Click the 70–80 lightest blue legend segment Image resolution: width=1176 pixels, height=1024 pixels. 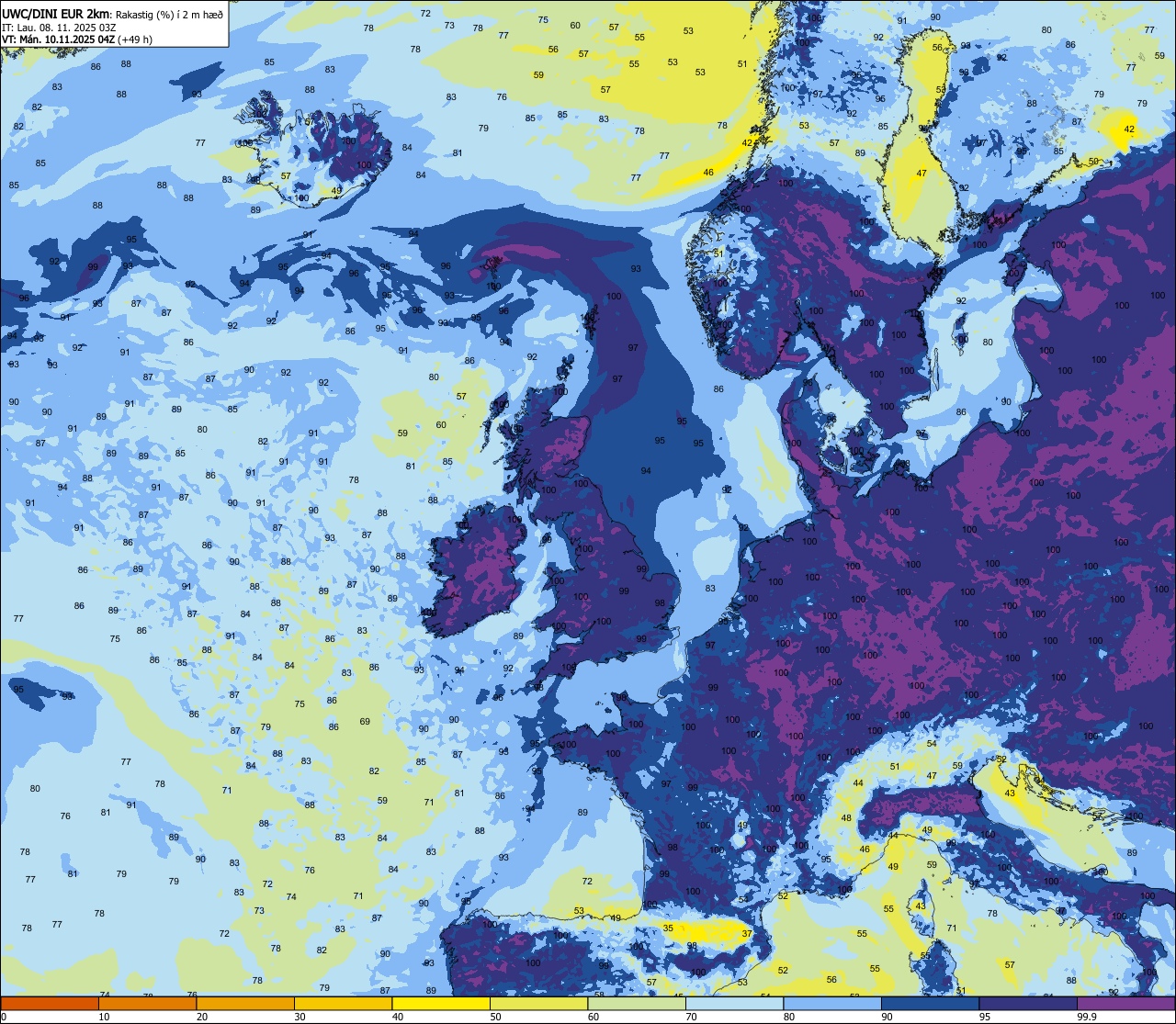pos(734,1004)
